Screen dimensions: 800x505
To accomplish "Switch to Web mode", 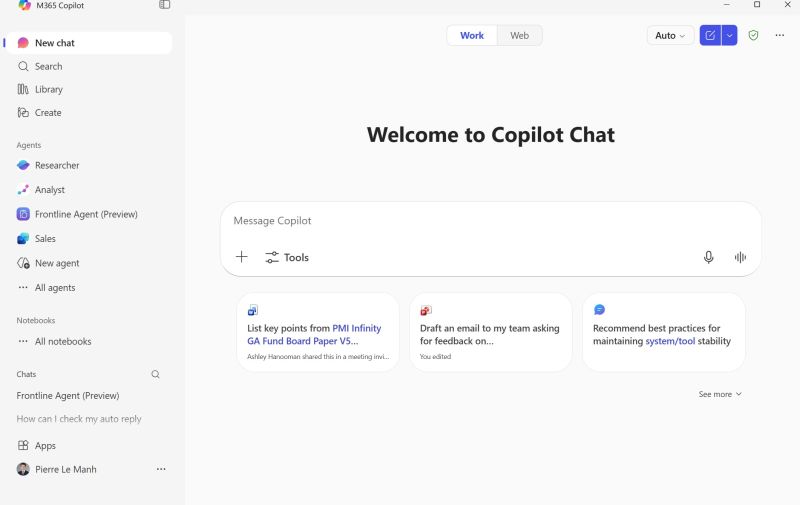I will 519,35.
